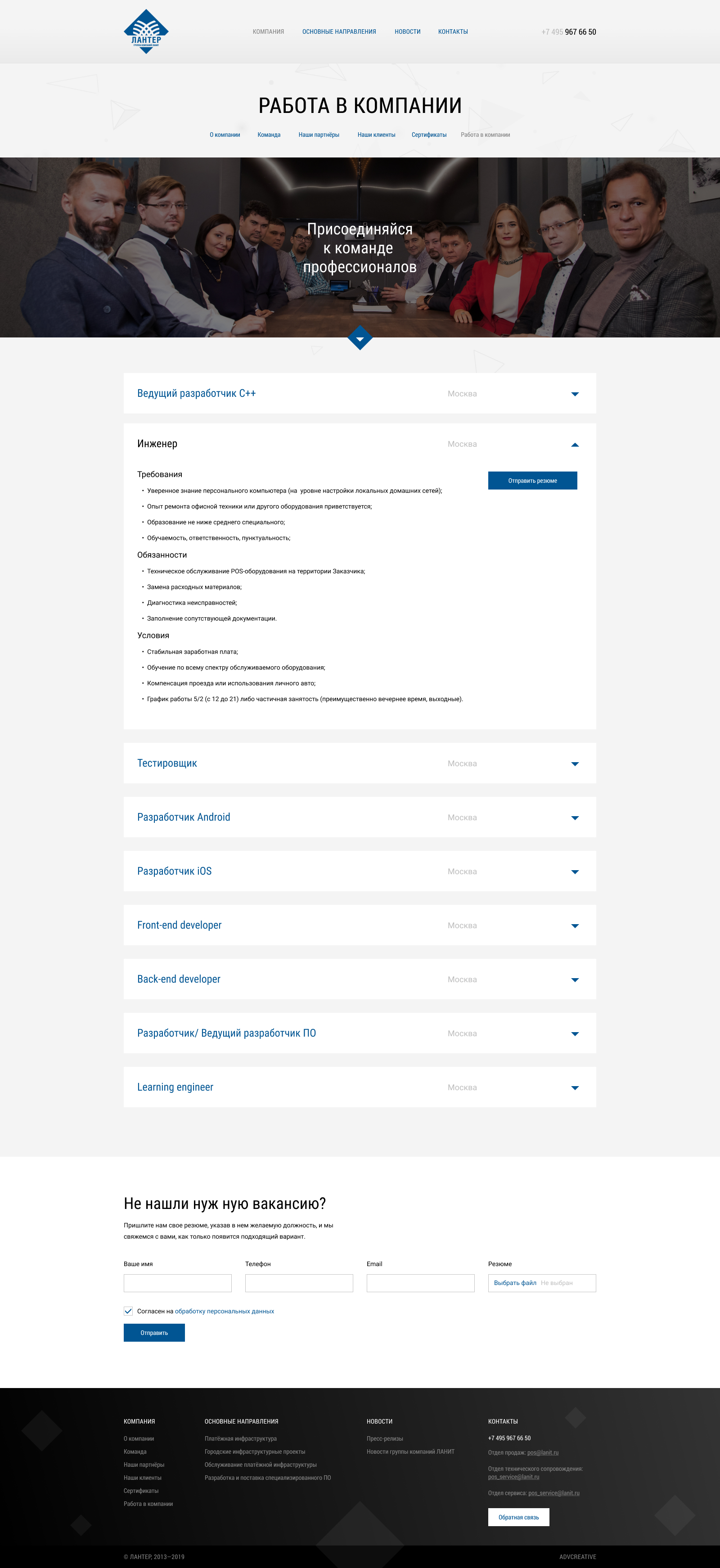Expand the Ведущий разработчик C++ vacancy
Image resolution: width=720 pixels, height=1568 pixels.
coord(575,394)
